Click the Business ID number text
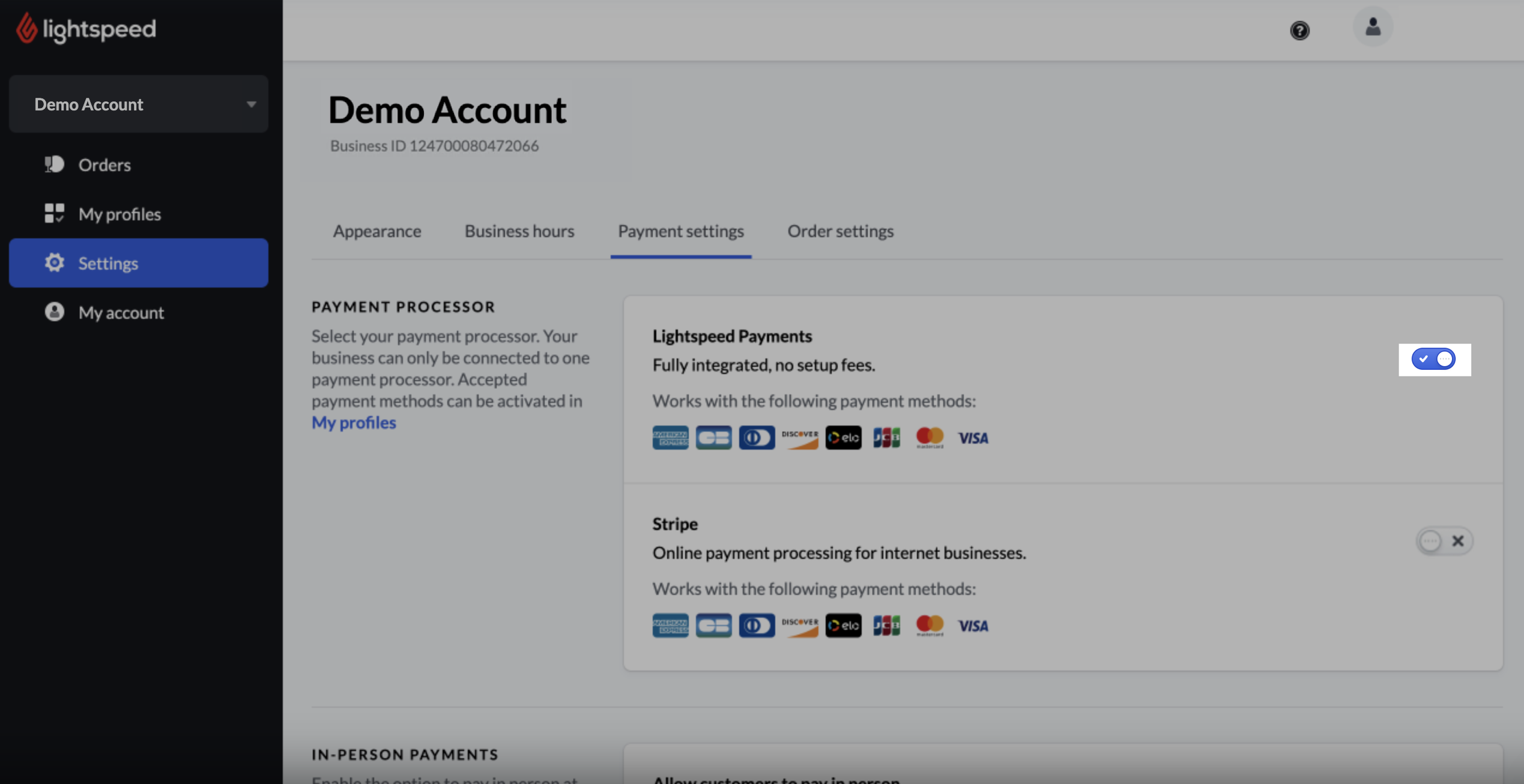This screenshot has width=1524, height=784. coord(474,146)
